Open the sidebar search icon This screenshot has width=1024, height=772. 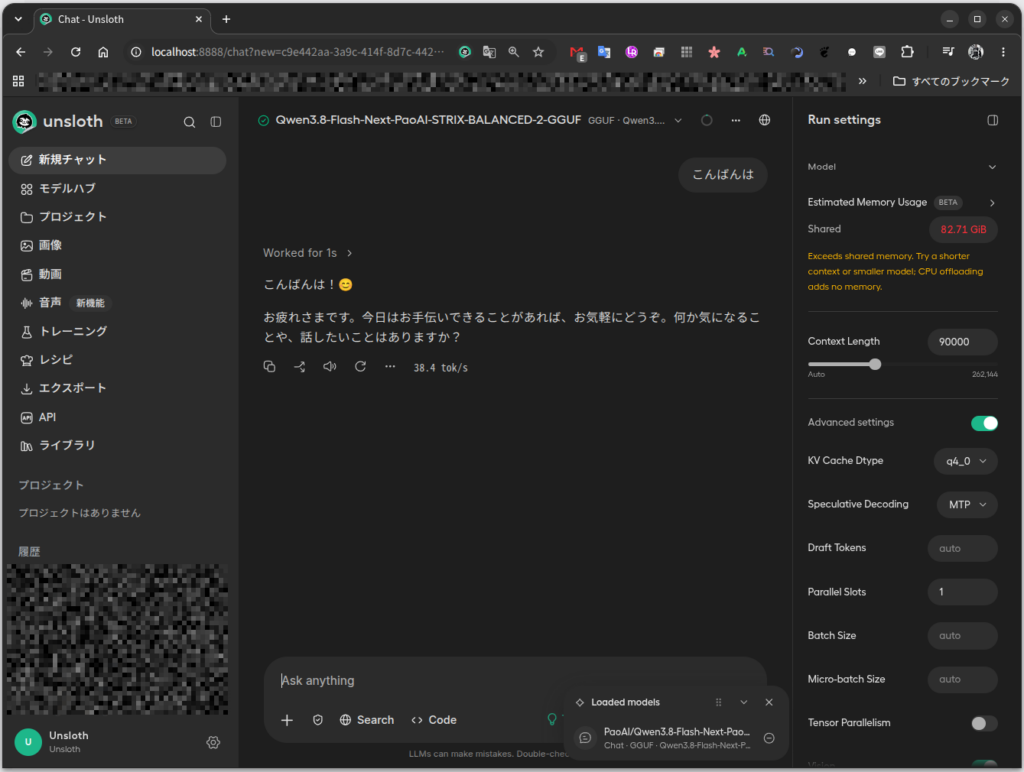[189, 122]
